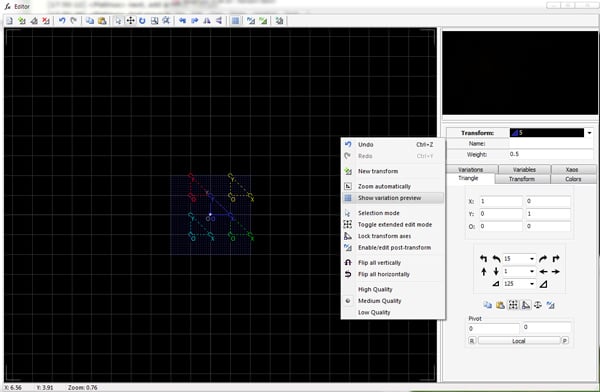Click the flip vertical toolbar icon
This screenshot has height=392, width=600.
coord(219,21)
